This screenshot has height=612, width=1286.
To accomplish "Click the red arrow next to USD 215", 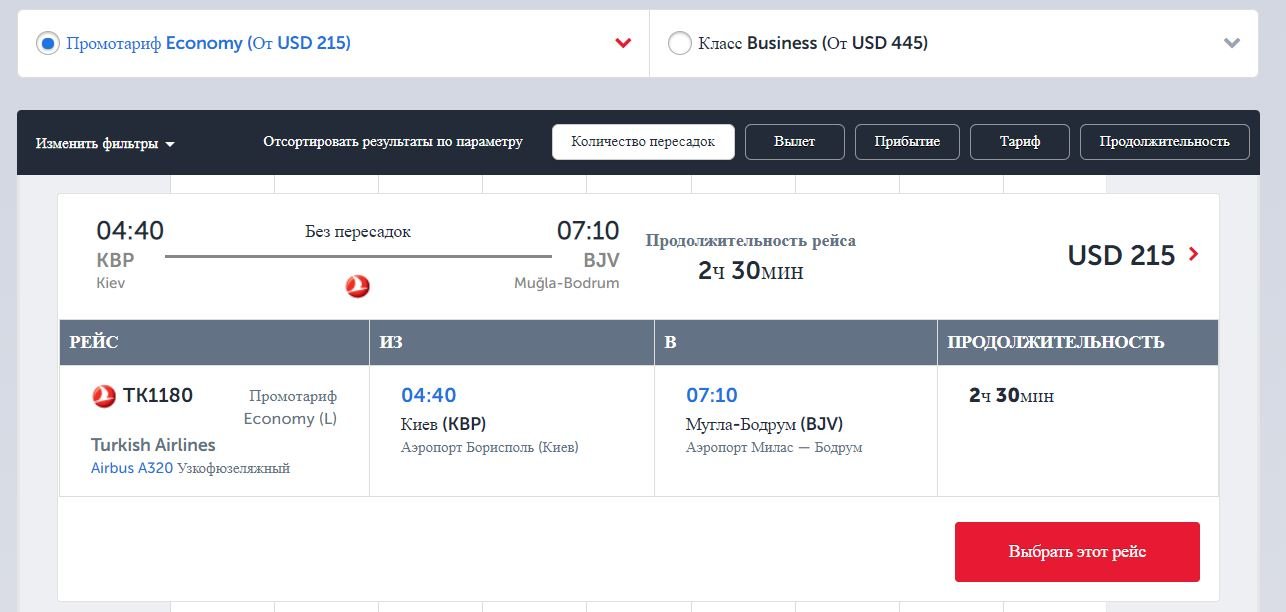I will (x=1193, y=255).
